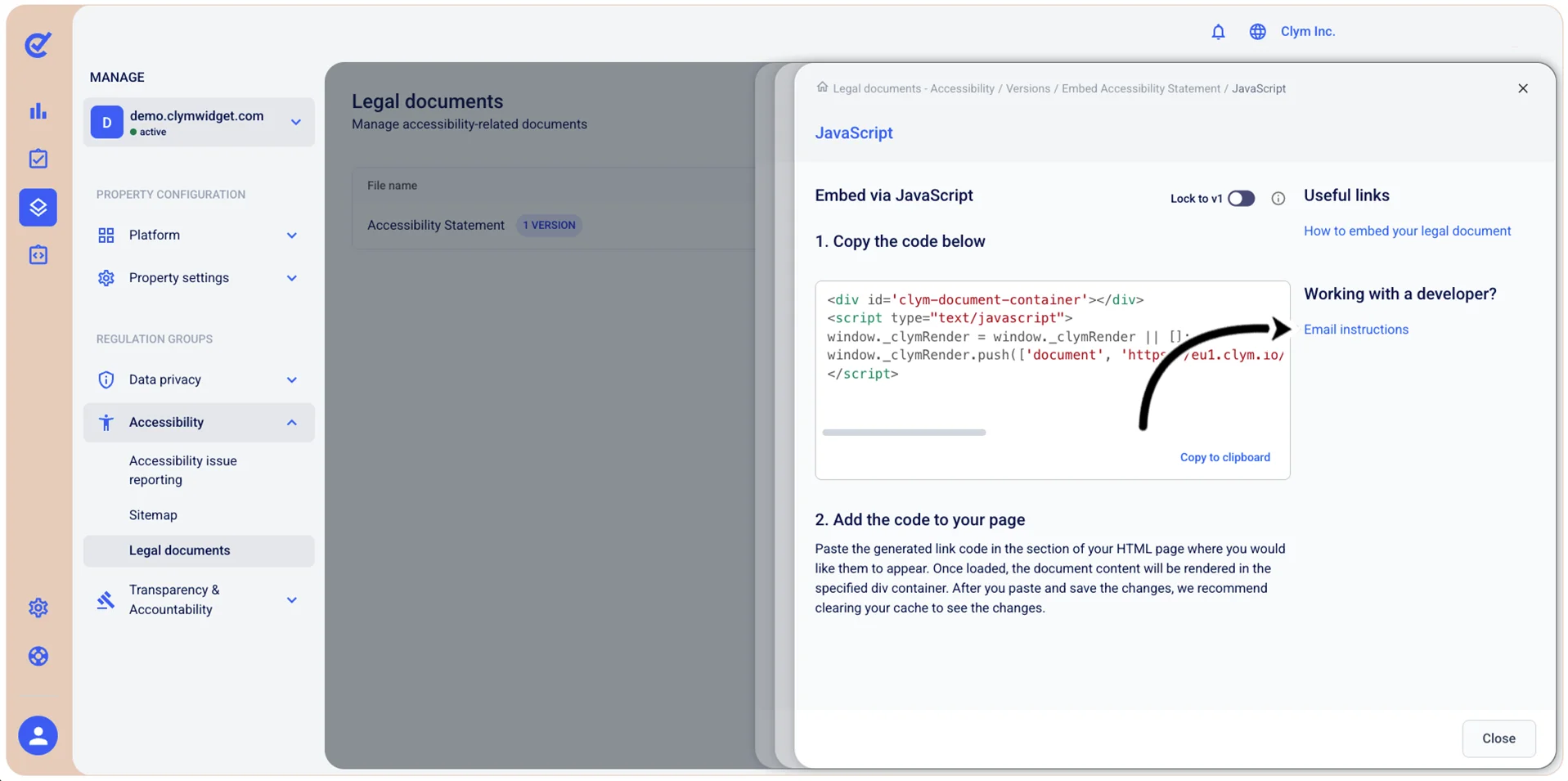Select Legal documents menu item
Screen dimensions: 1568x781
(x=199, y=550)
